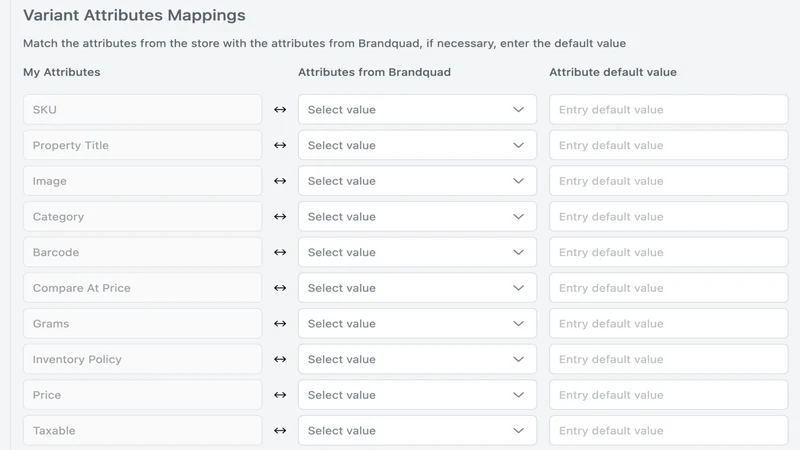Click the mapping arrow icon beside Image
This screenshot has width=800, height=450.
pyautogui.click(x=280, y=181)
